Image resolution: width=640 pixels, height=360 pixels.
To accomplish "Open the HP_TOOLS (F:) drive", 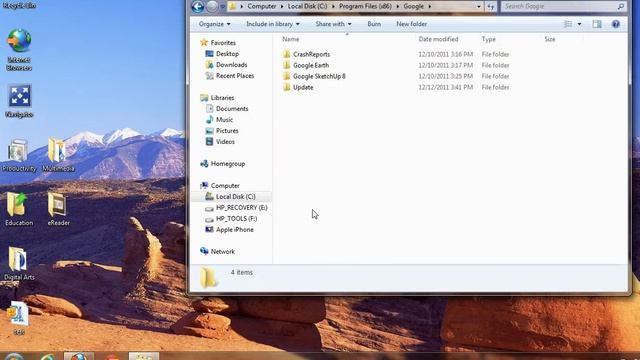I will [236, 219].
